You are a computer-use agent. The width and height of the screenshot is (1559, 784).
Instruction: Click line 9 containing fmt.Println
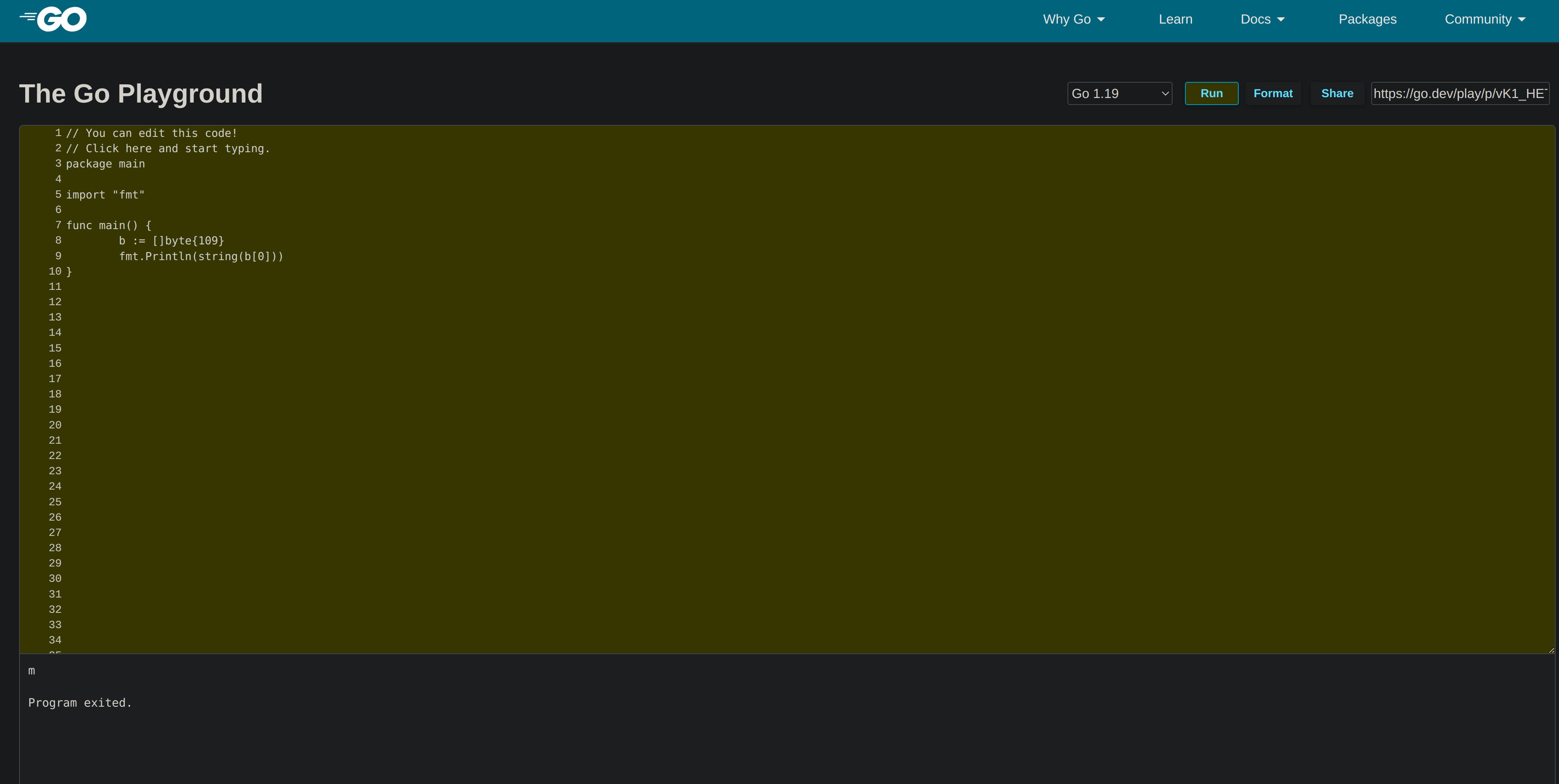[201, 256]
